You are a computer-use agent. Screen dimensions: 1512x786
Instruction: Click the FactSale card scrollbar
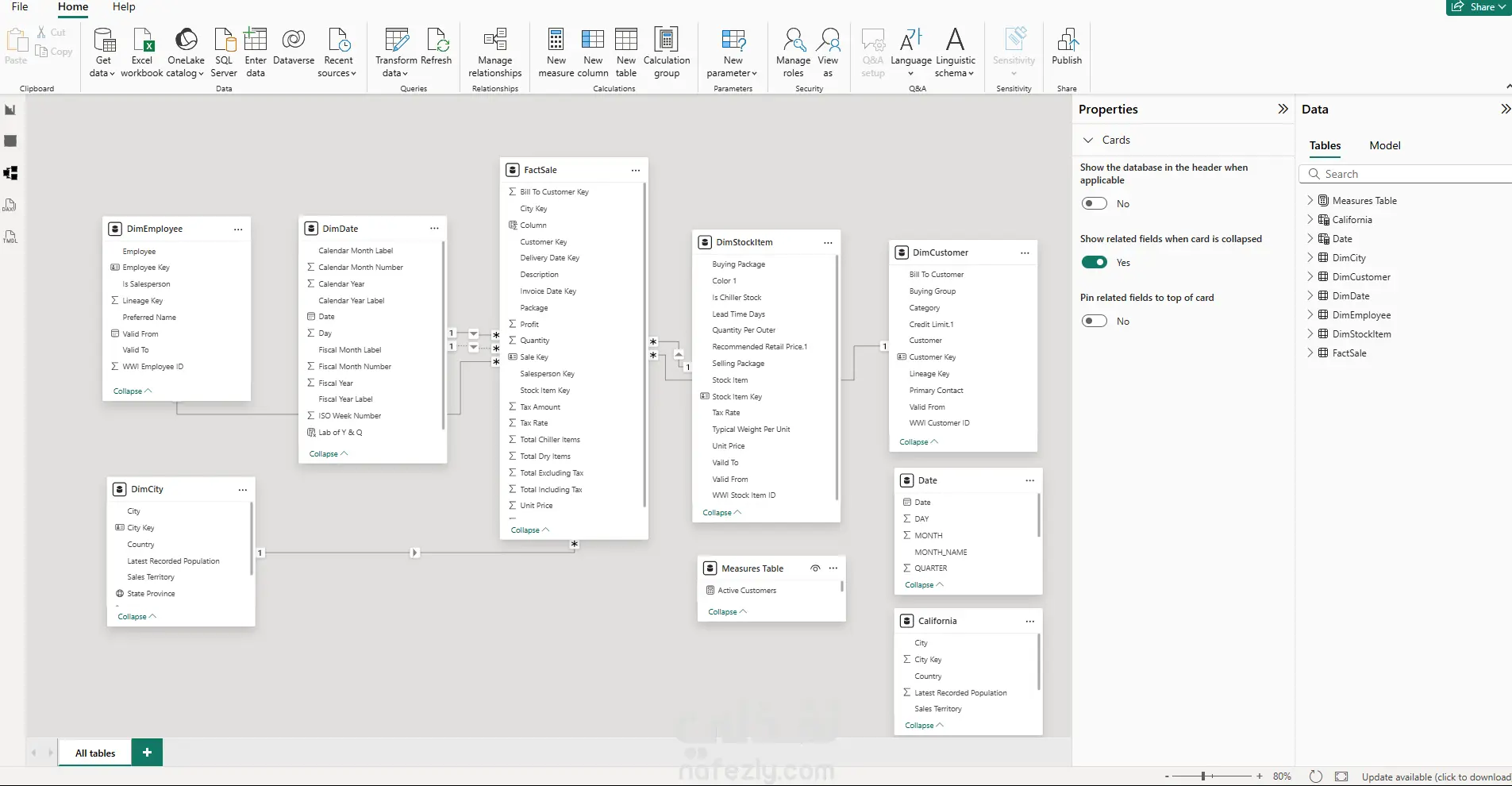coord(644,345)
